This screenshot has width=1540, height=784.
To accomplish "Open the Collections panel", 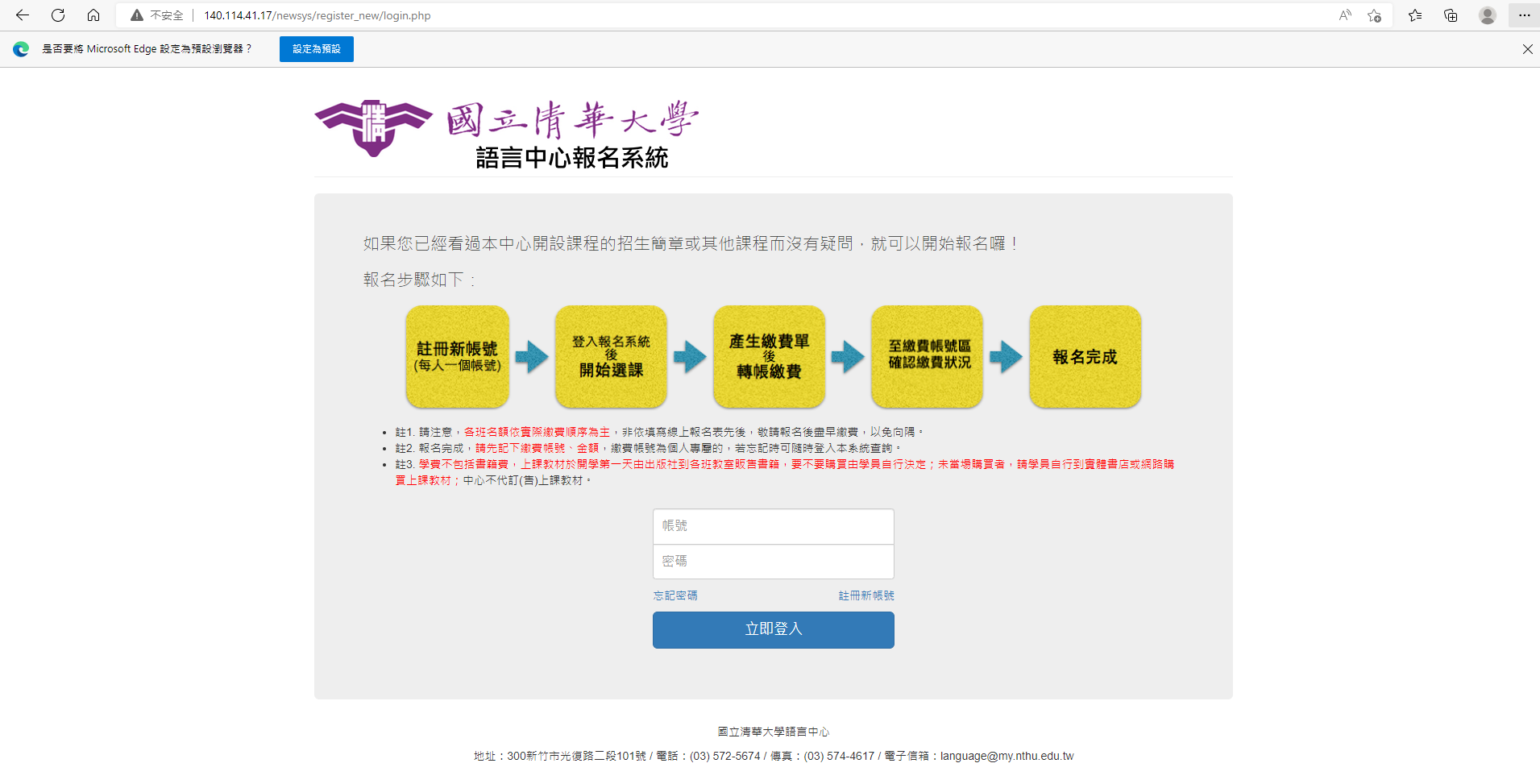I will click(x=1451, y=15).
